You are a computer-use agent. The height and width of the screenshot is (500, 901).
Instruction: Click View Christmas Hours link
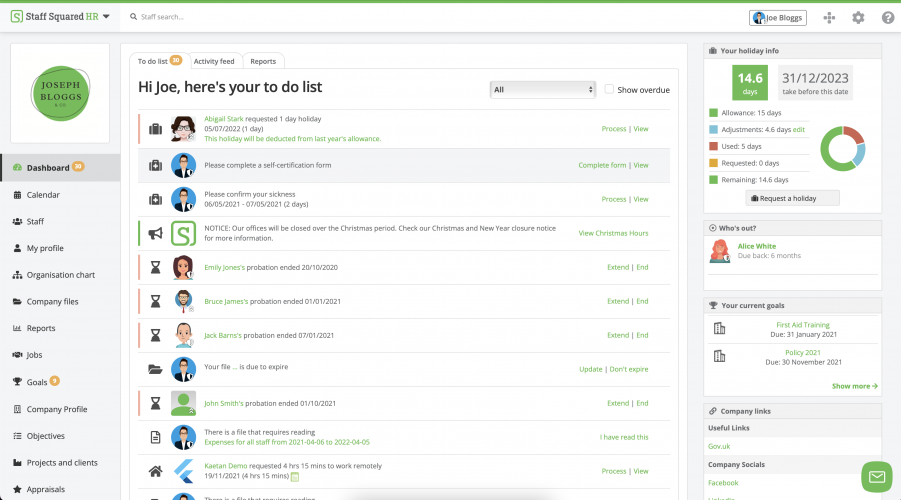613,233
